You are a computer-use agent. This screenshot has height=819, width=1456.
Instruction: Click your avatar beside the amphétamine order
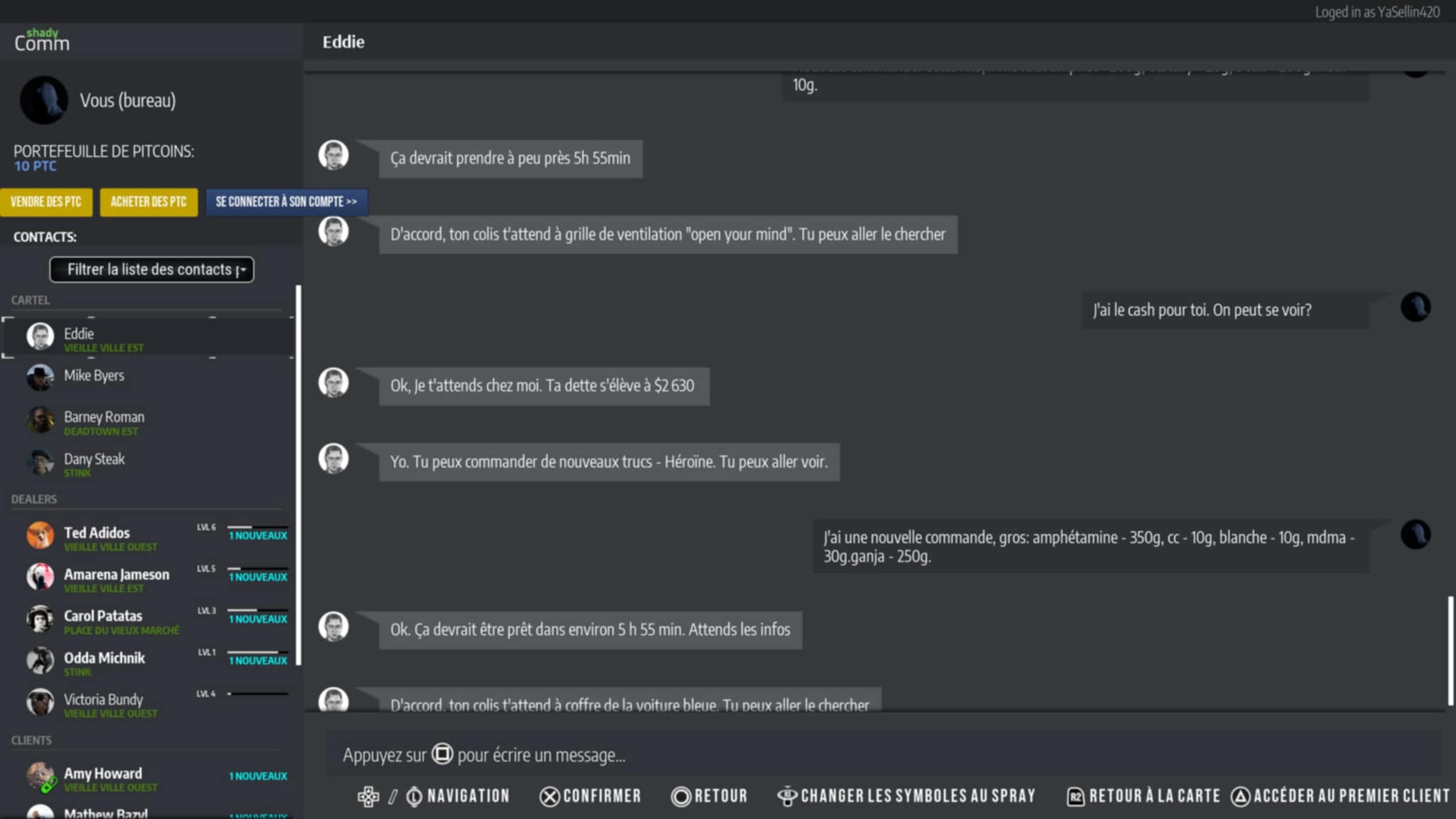[1415, 535]
